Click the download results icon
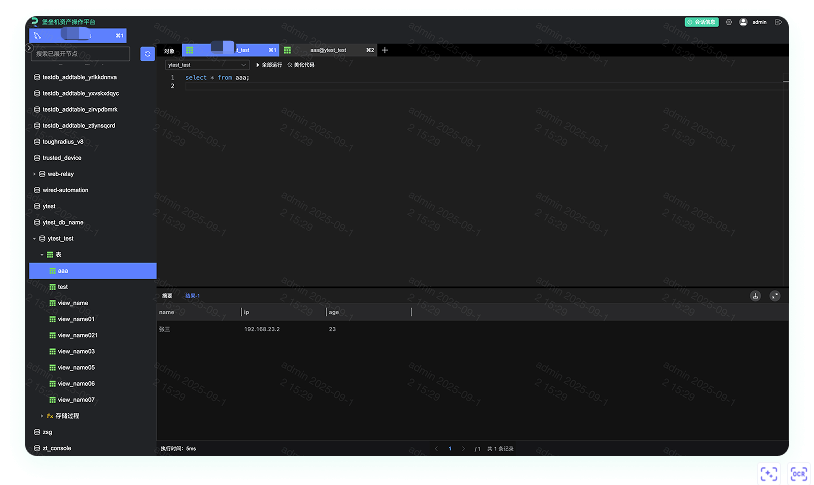 [x=755, y=295]
